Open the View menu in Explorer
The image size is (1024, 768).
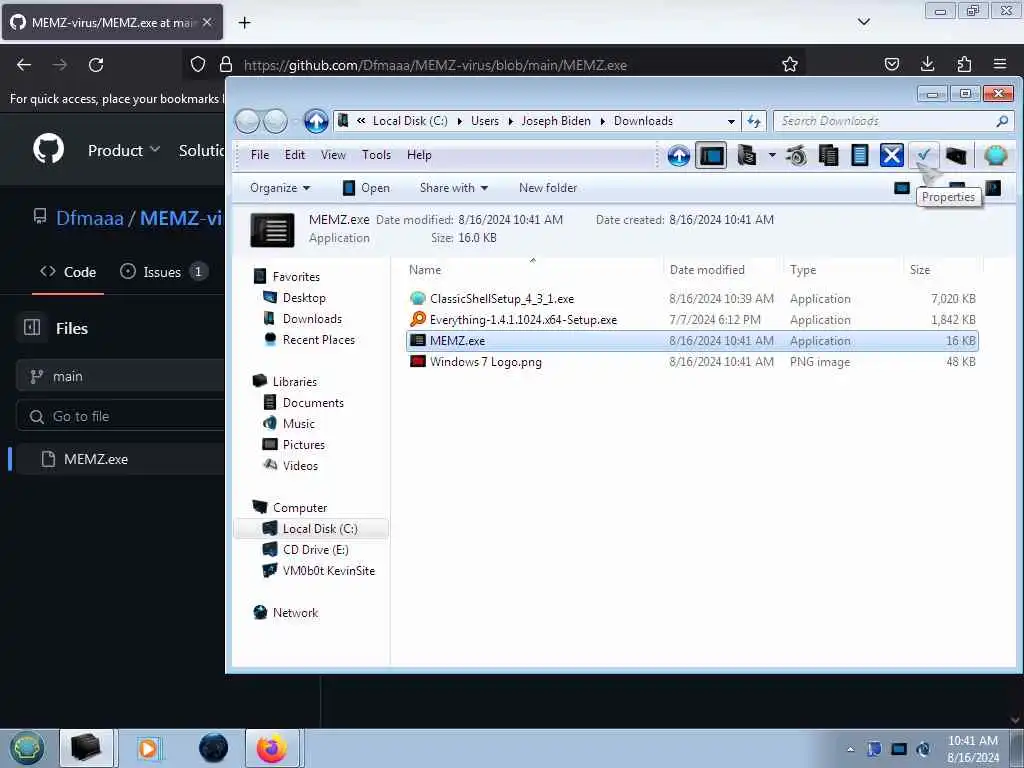[x=333, y=155]
